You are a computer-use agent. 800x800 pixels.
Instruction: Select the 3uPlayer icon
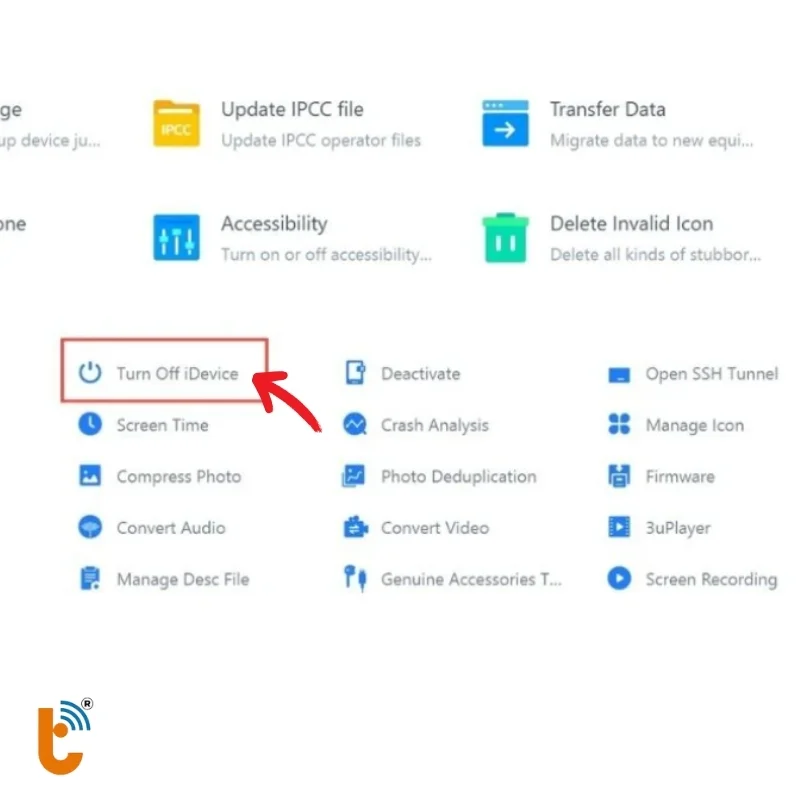[619, 527]
